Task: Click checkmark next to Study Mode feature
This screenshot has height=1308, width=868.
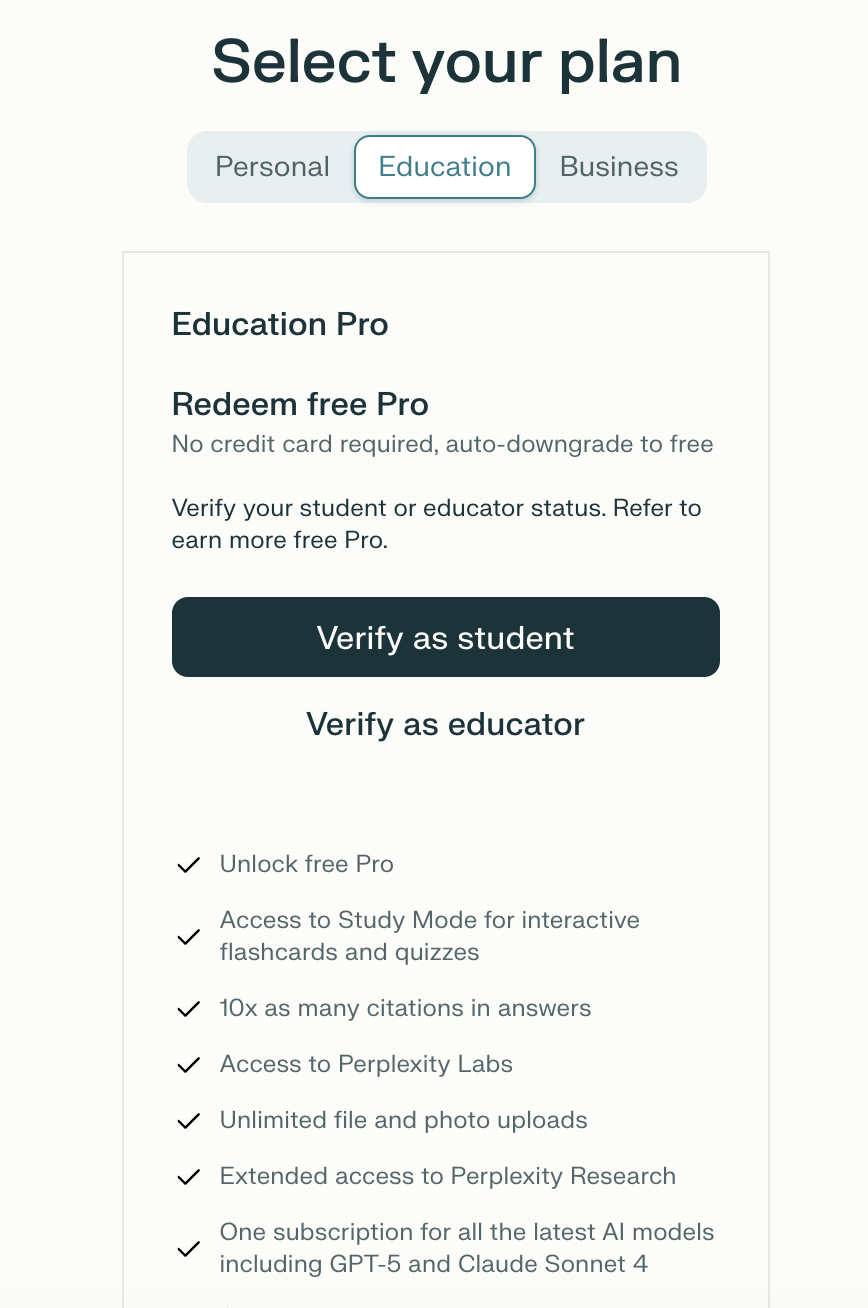Action: (188, 937)
